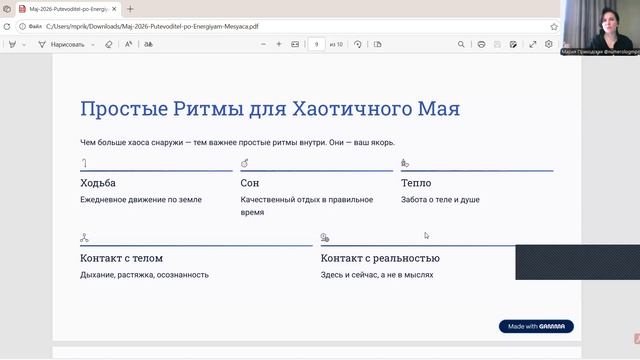Select the Highlight tool in PDF toolbar
Image resolution: width=640 pixels, height=360 pixels.
point(12,44)
